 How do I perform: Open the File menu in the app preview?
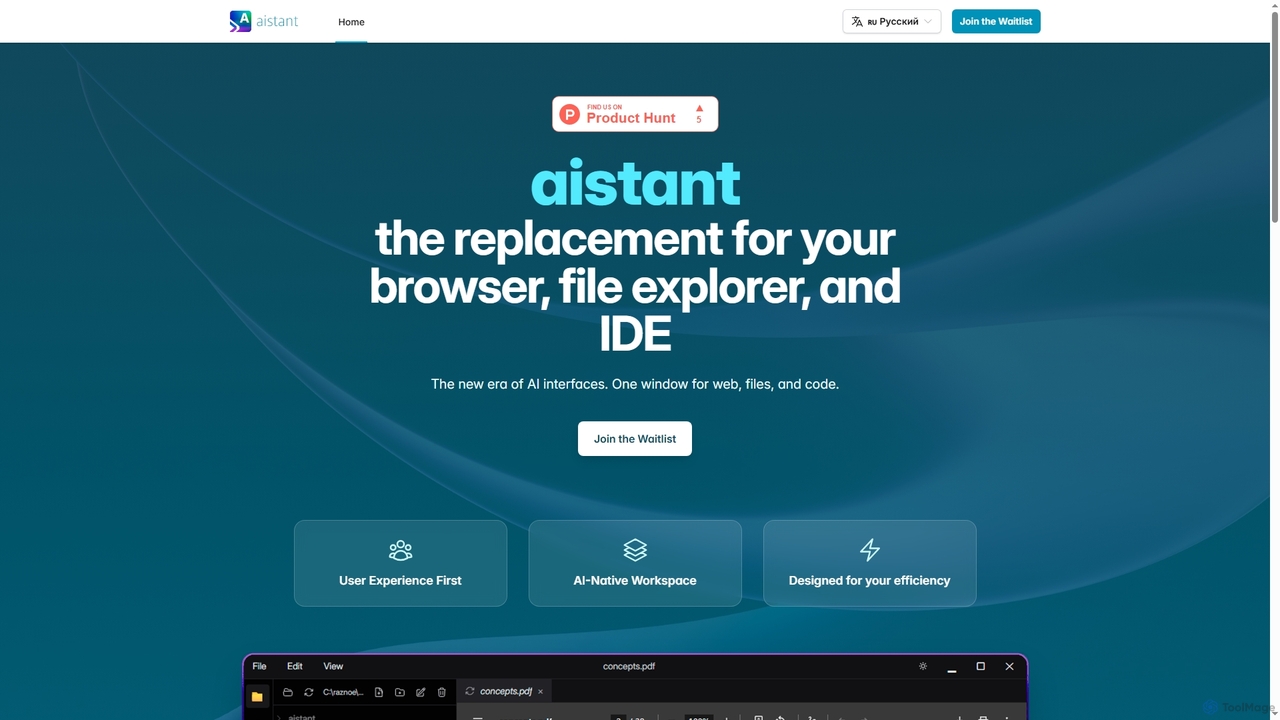[259, 666]
